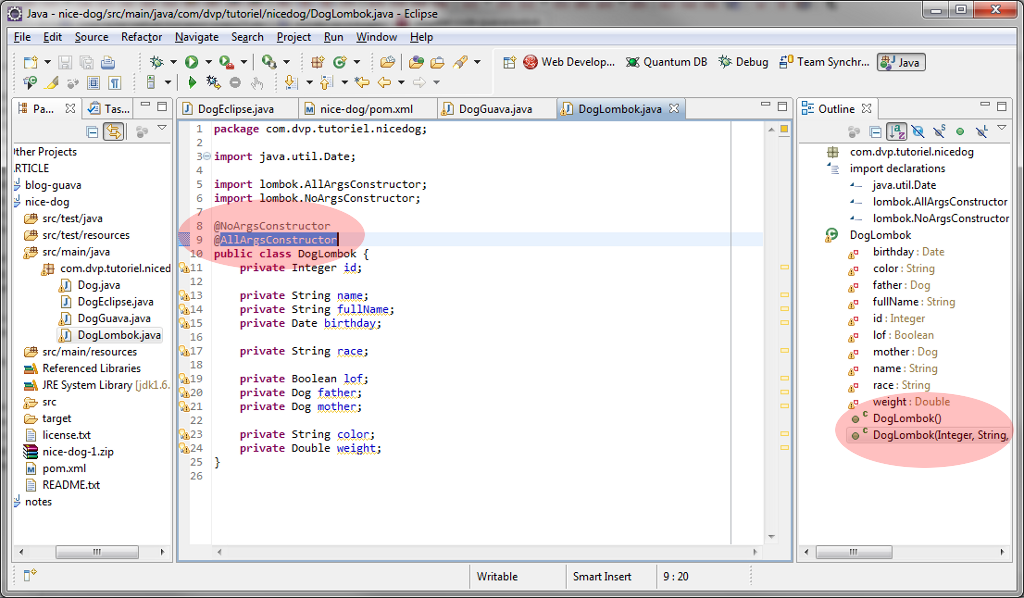
Task: Fold the import block on line 3
Action: (205, 157)
